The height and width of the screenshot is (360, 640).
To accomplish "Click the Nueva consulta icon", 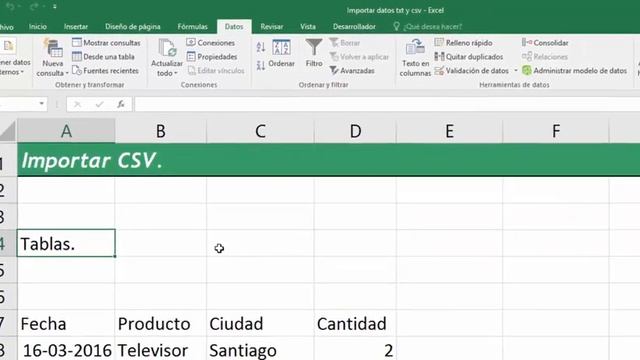I will point(53,48).
